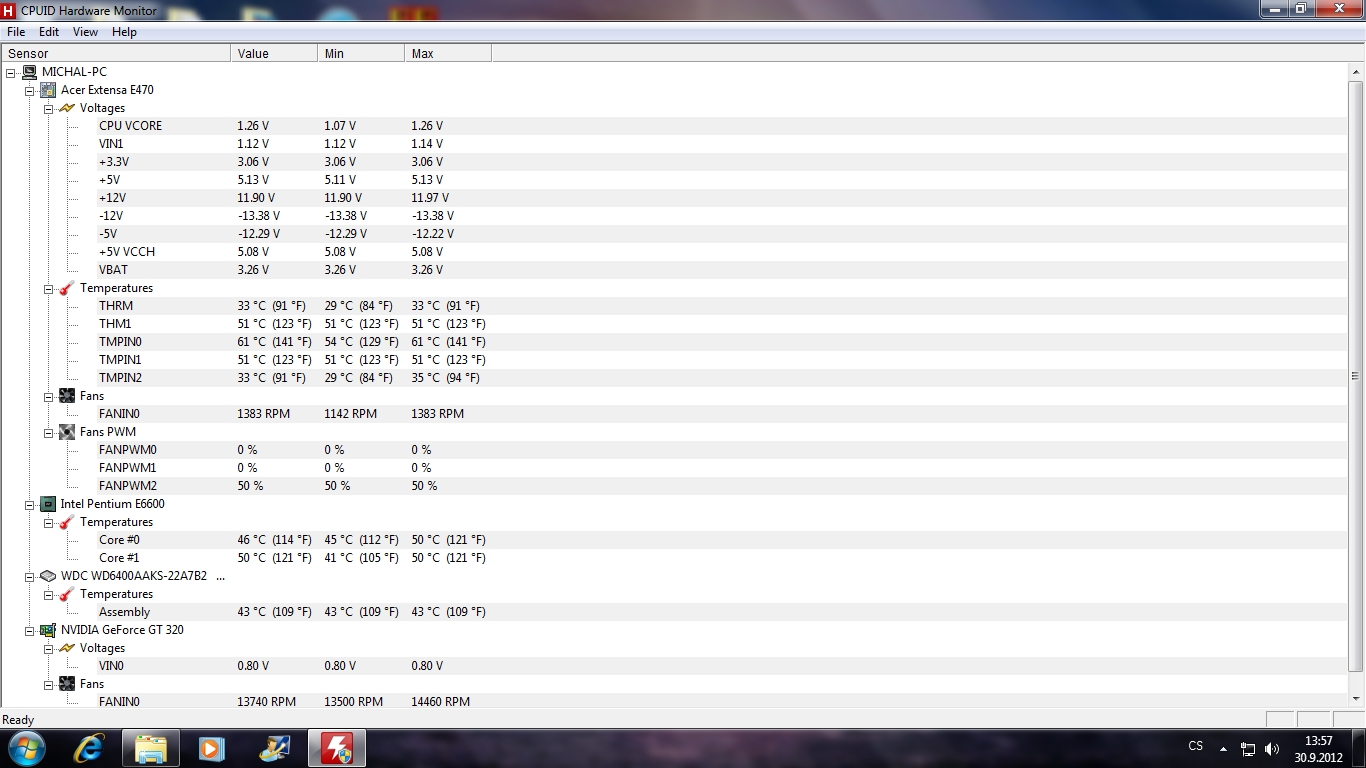Click the Acer Extensa E470 motherboard icon
Image resolution: width=1366 pixels, height=768 pixels.
click(x=48, y=90)
